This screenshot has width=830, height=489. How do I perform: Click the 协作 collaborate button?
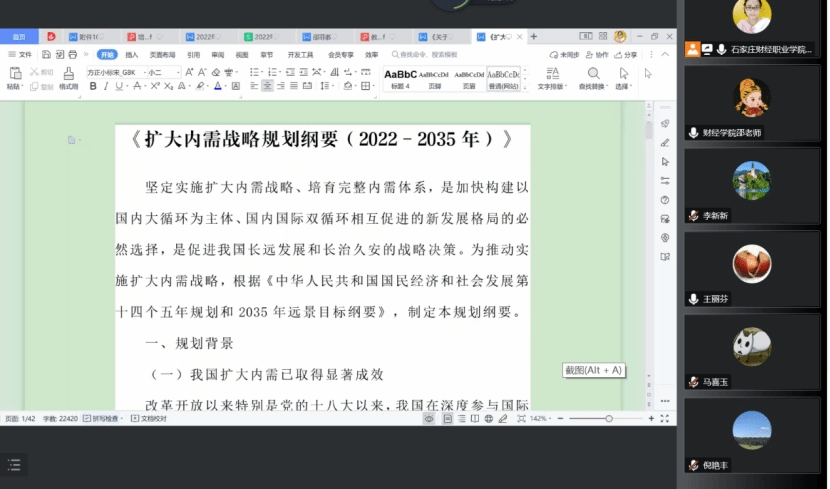pos(597,55)
